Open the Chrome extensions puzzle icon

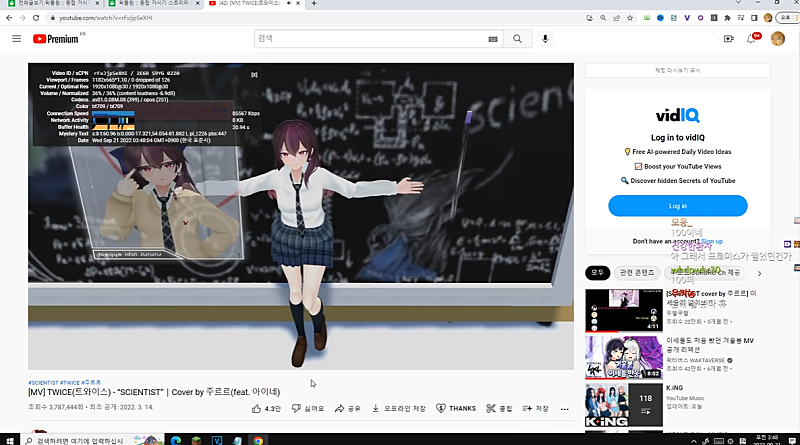pos(727,18)
